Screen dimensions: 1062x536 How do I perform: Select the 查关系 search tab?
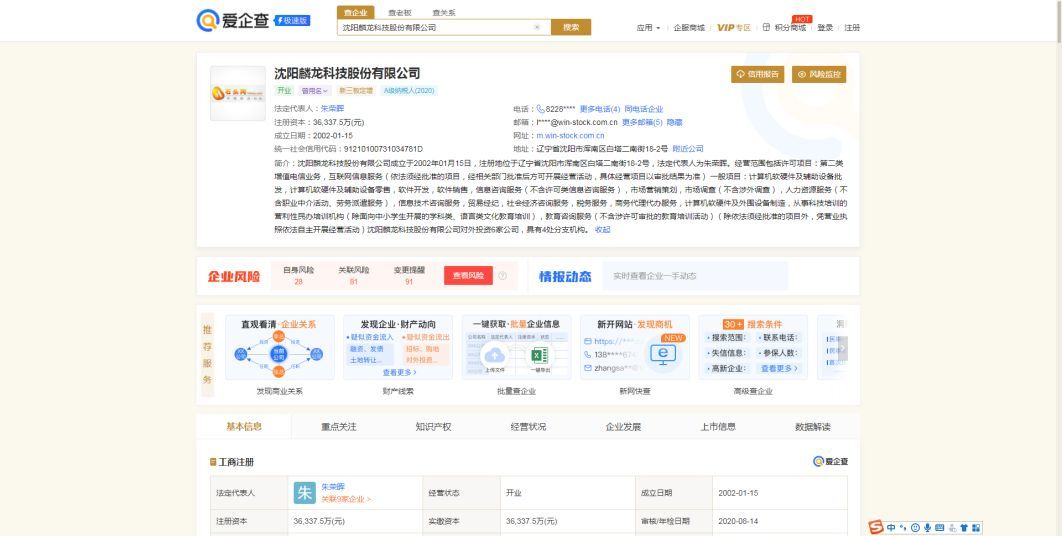[444, 12]
